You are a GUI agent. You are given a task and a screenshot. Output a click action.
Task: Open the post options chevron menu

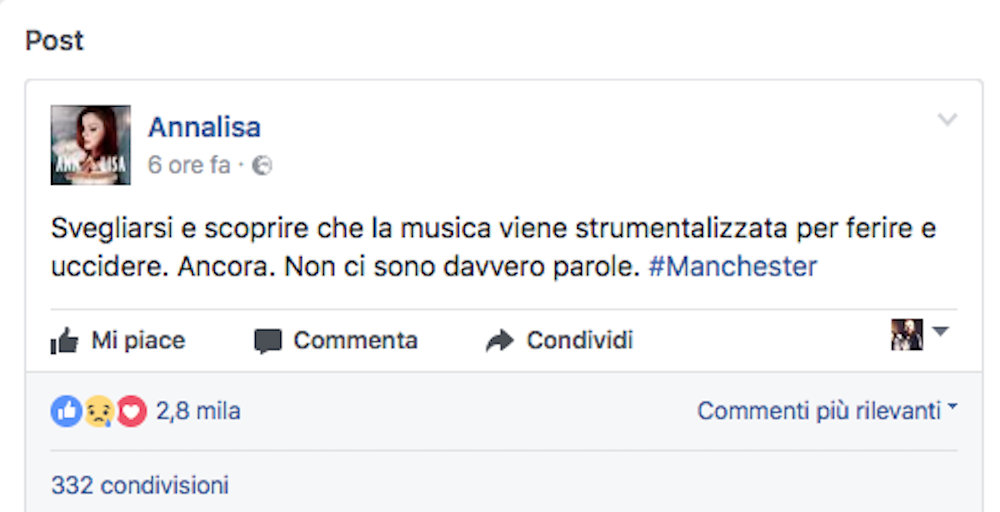pos(947,121)
